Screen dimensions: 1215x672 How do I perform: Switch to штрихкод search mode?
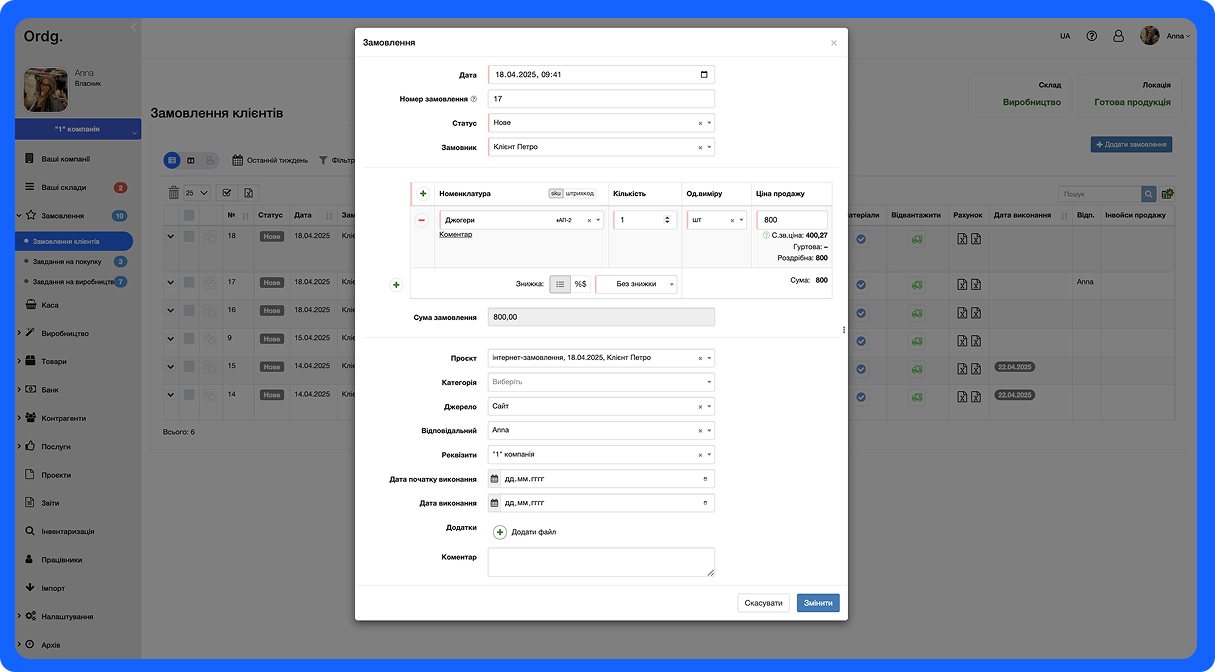tap(580, 194)
